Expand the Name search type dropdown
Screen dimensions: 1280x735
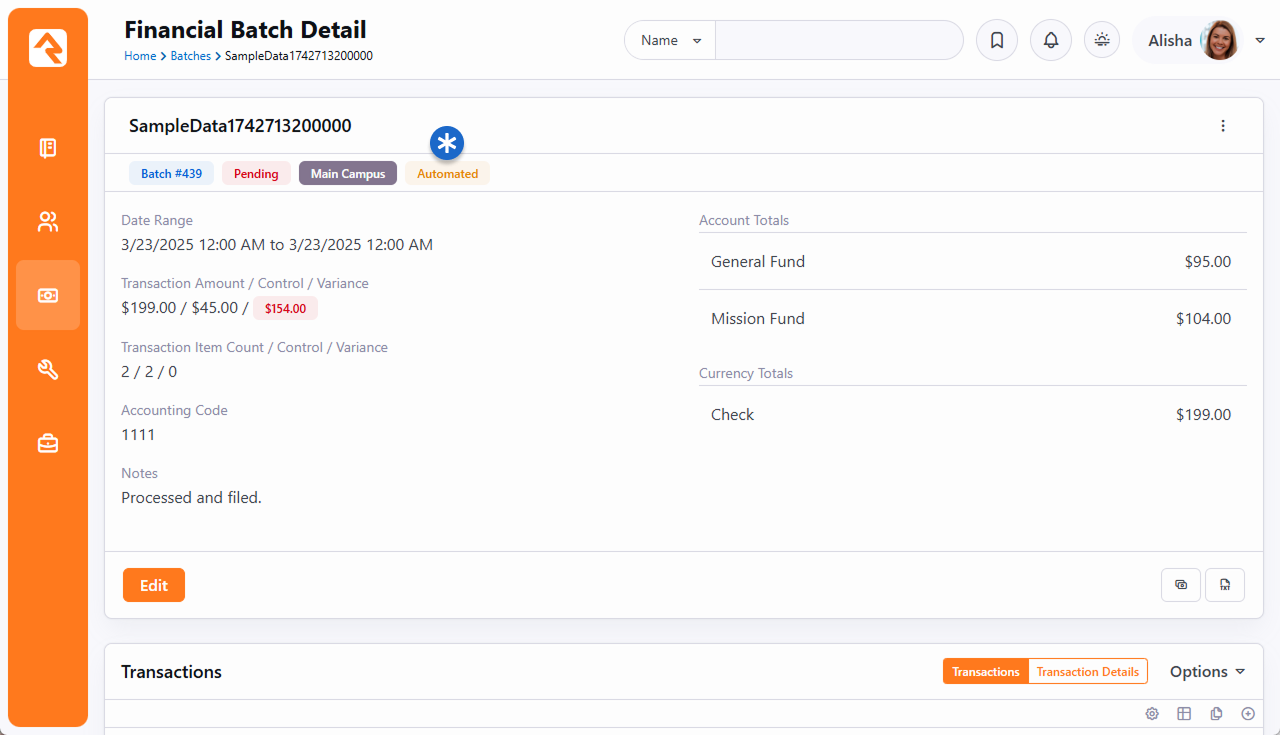click(670, 41)
